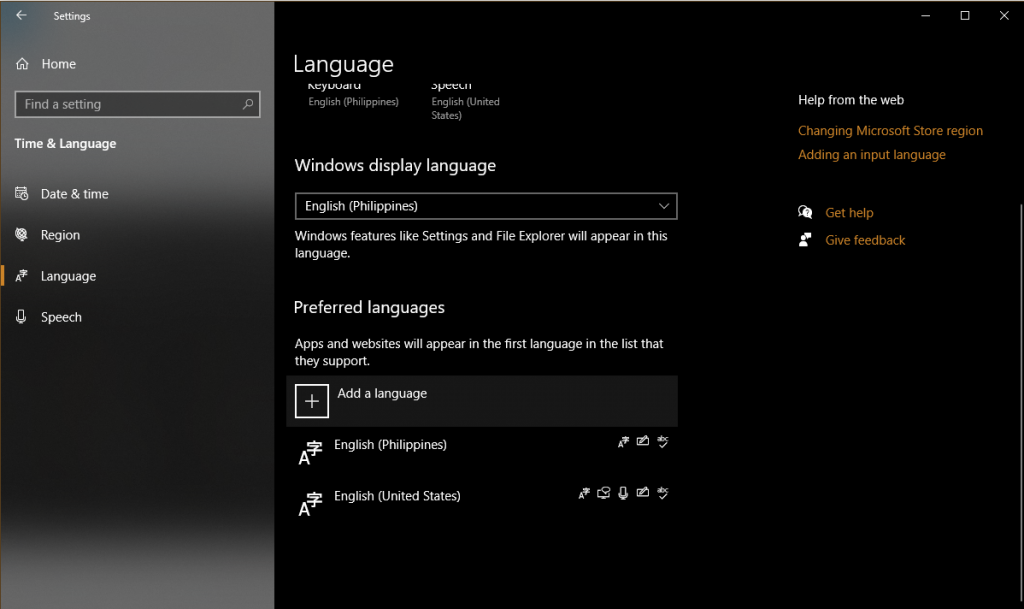Click the Region globe icon
1024x609 pixels.
pos(22,235)
